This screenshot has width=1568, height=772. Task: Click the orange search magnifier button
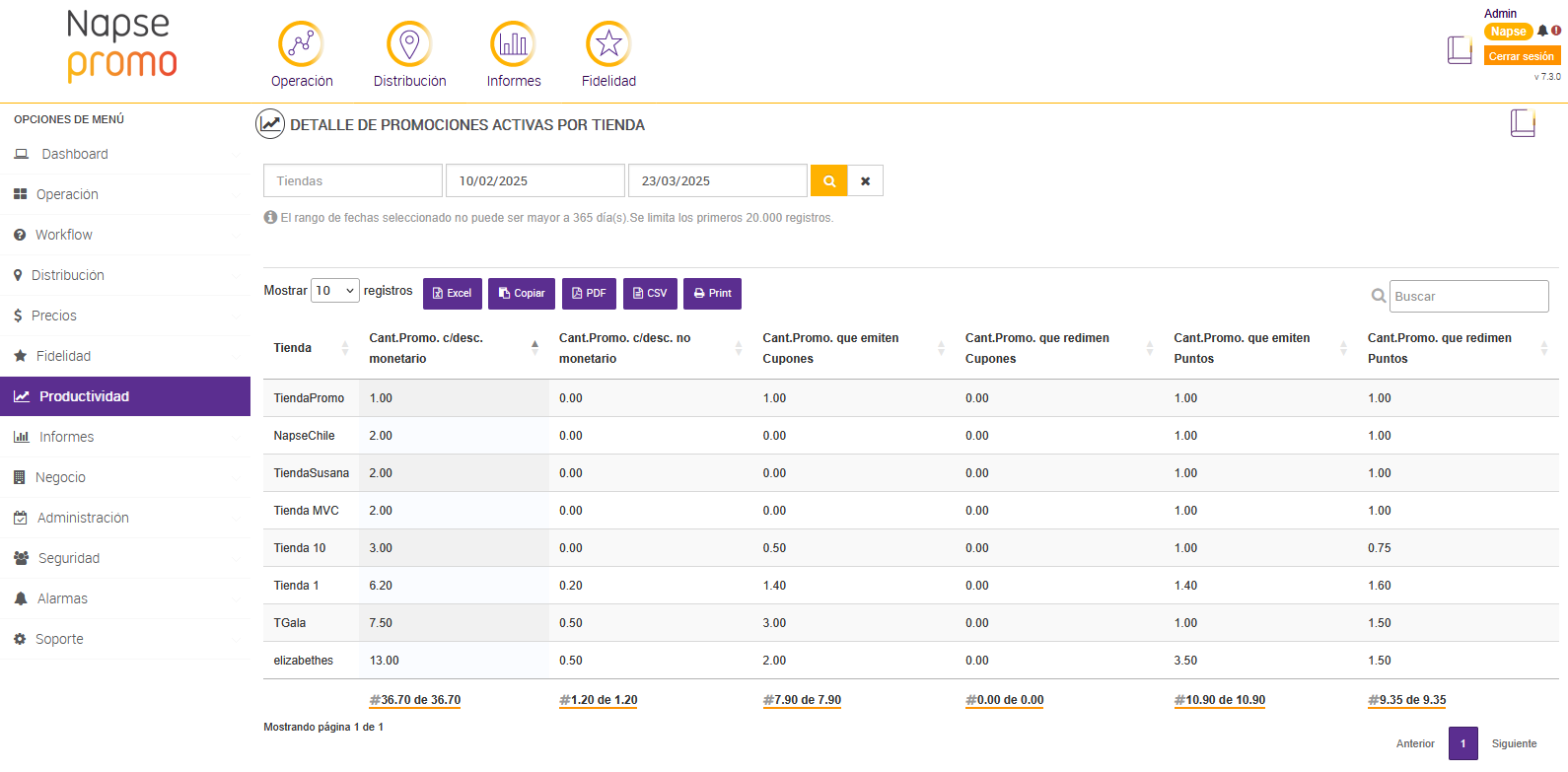pos(829,181)
